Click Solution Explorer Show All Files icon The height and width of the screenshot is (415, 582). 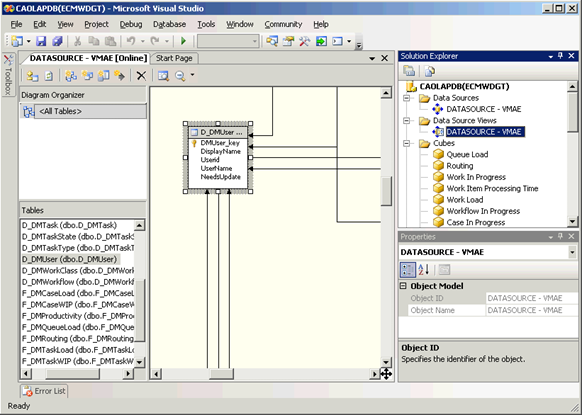(429, 71)
